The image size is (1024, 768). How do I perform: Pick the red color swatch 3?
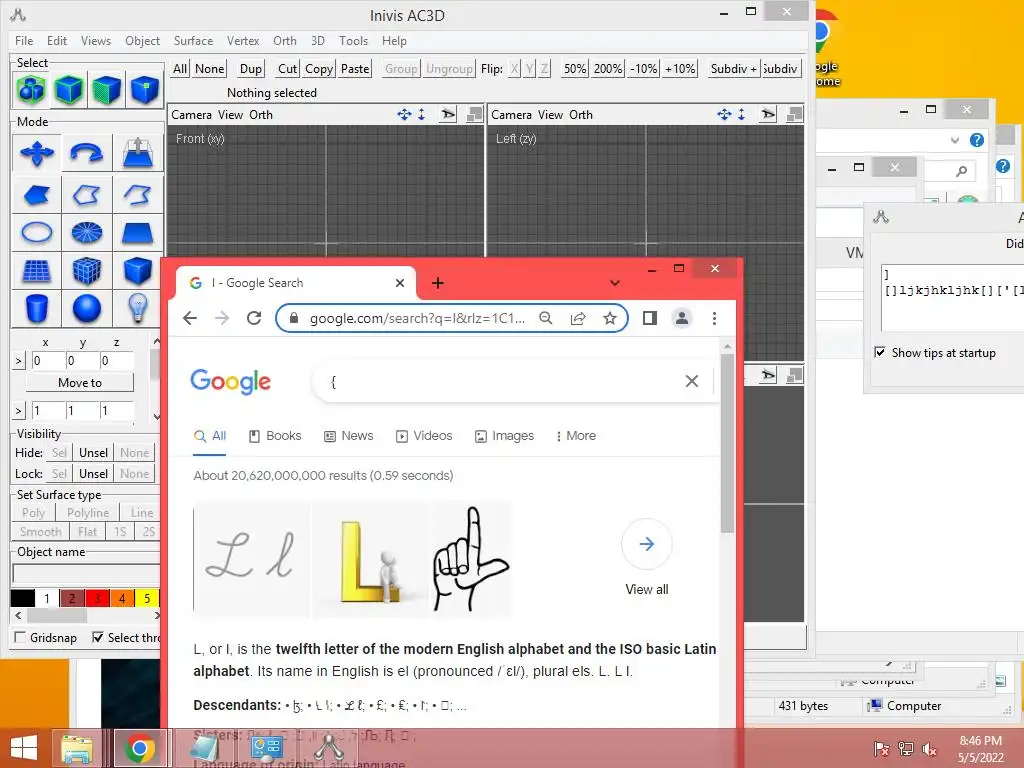[97, 598]
